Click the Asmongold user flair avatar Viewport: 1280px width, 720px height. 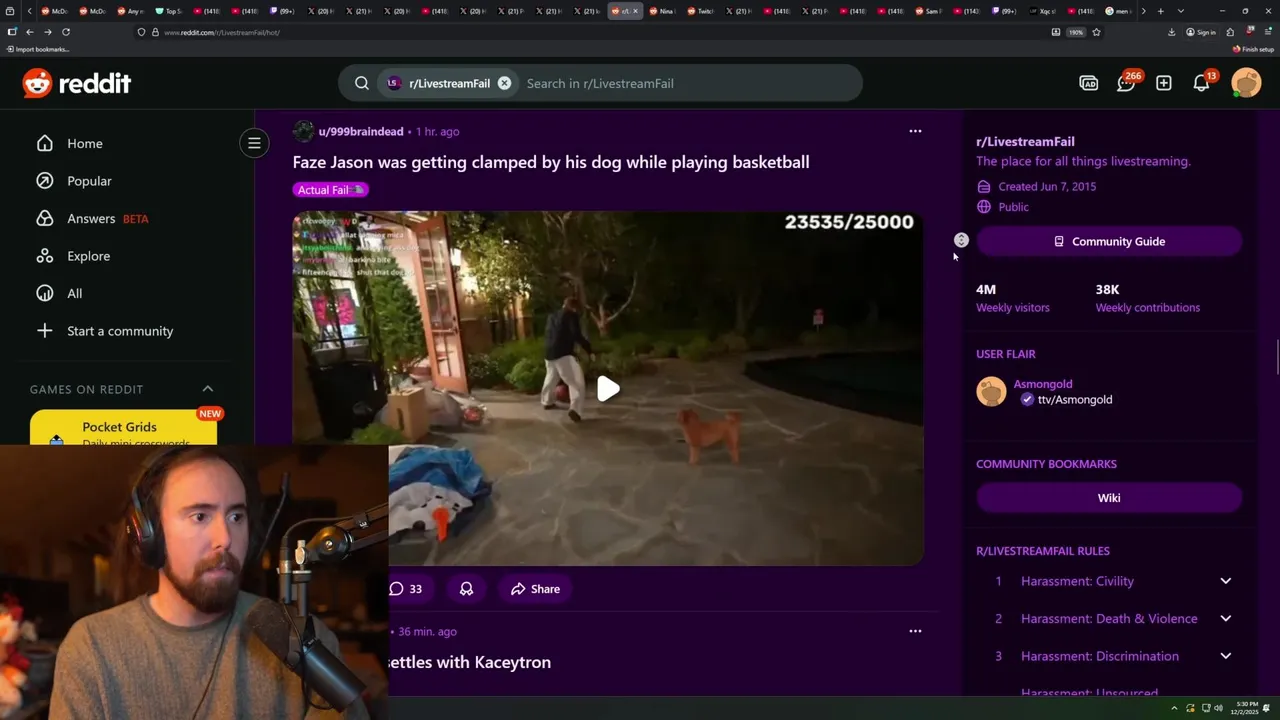tap(991, 391)
